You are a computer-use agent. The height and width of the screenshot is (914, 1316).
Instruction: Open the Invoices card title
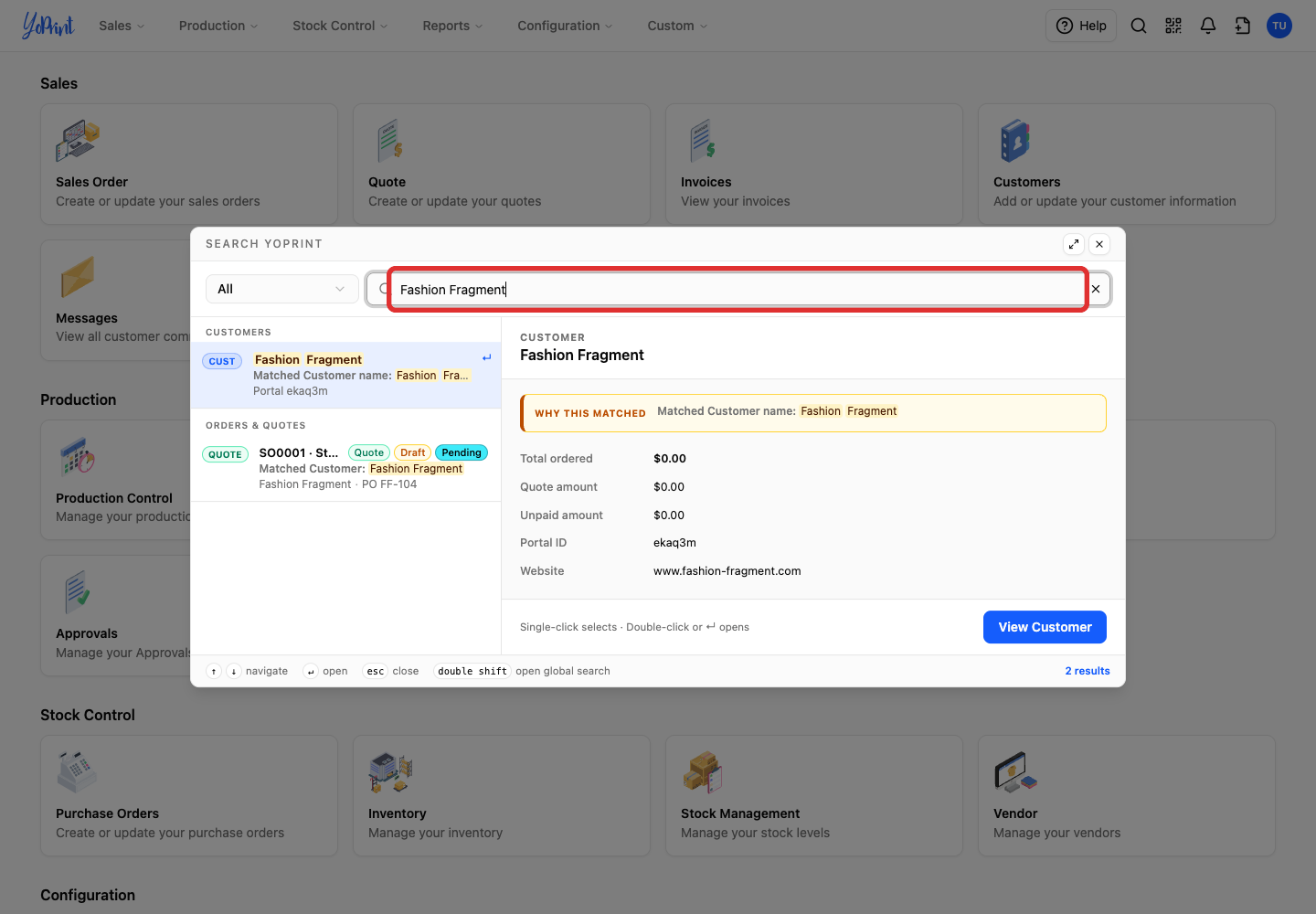point(706,182)
